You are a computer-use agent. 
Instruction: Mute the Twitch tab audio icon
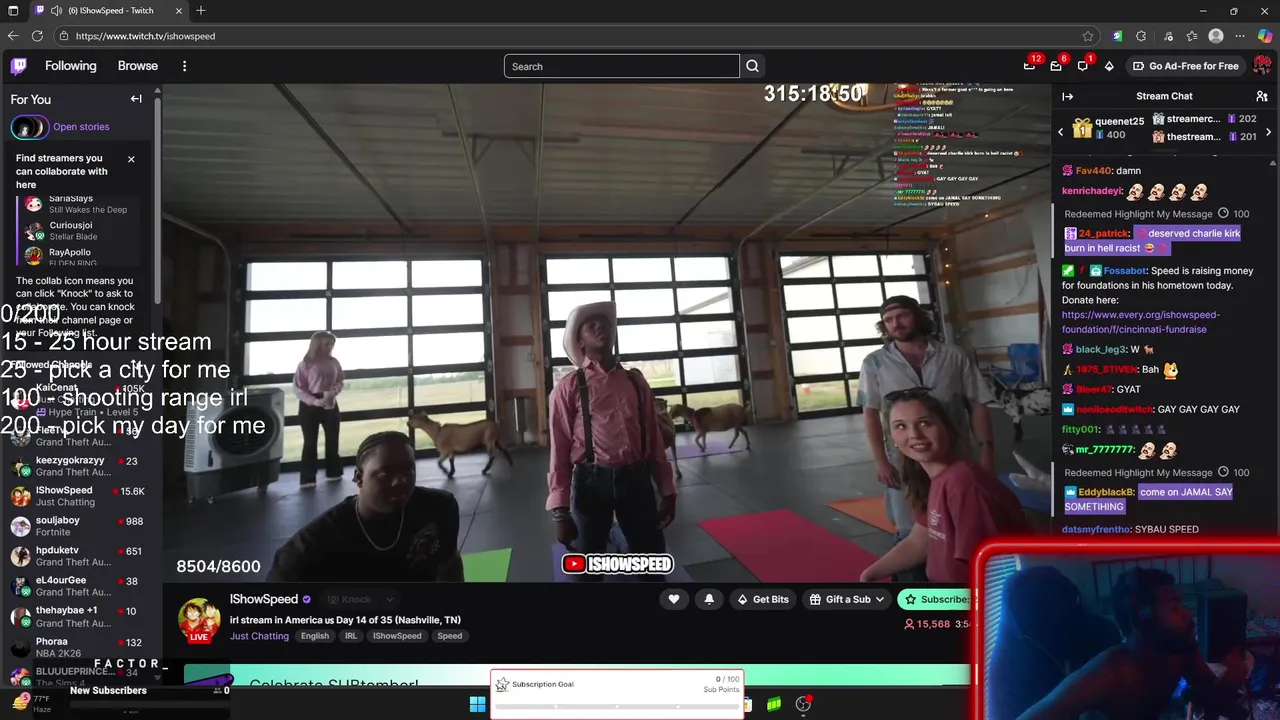tap(56, 10)
